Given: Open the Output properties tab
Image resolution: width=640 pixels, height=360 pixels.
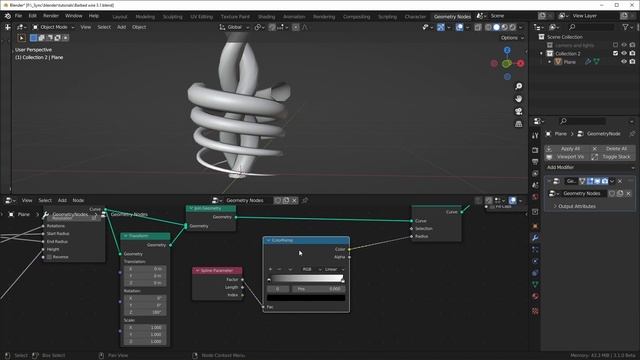Looking at the screenshot, I should click(x=535, y=162).
